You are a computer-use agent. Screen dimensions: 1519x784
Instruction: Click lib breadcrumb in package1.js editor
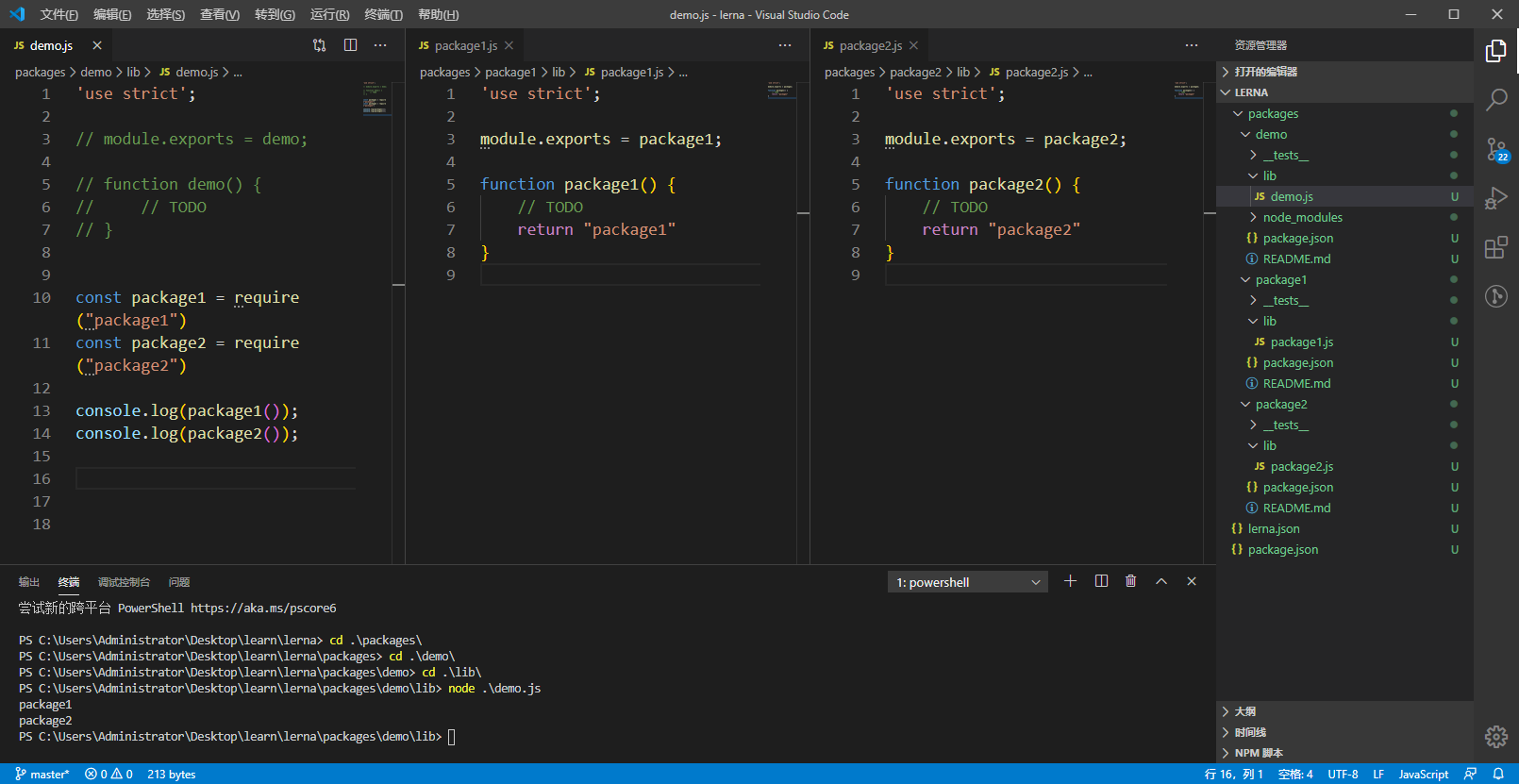click(559, 72)
